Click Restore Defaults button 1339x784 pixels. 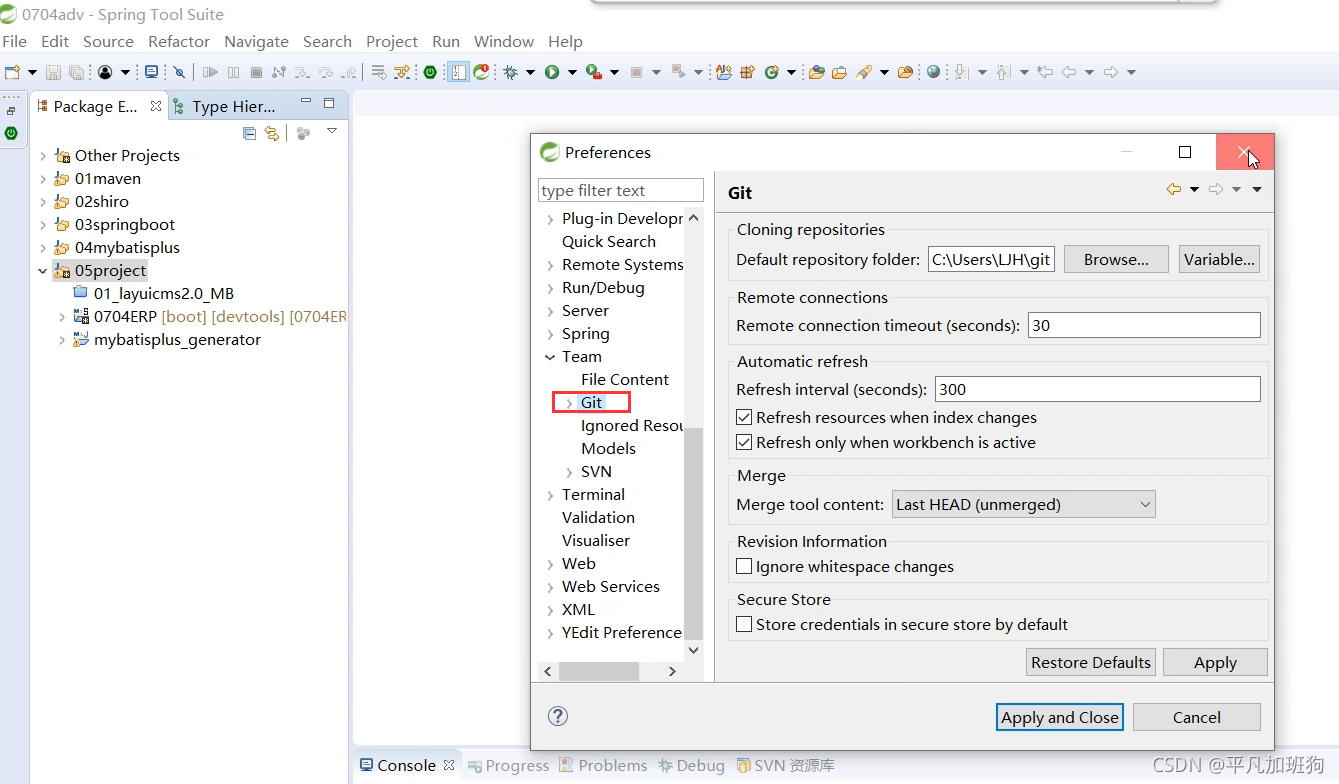coord(1091,662)
